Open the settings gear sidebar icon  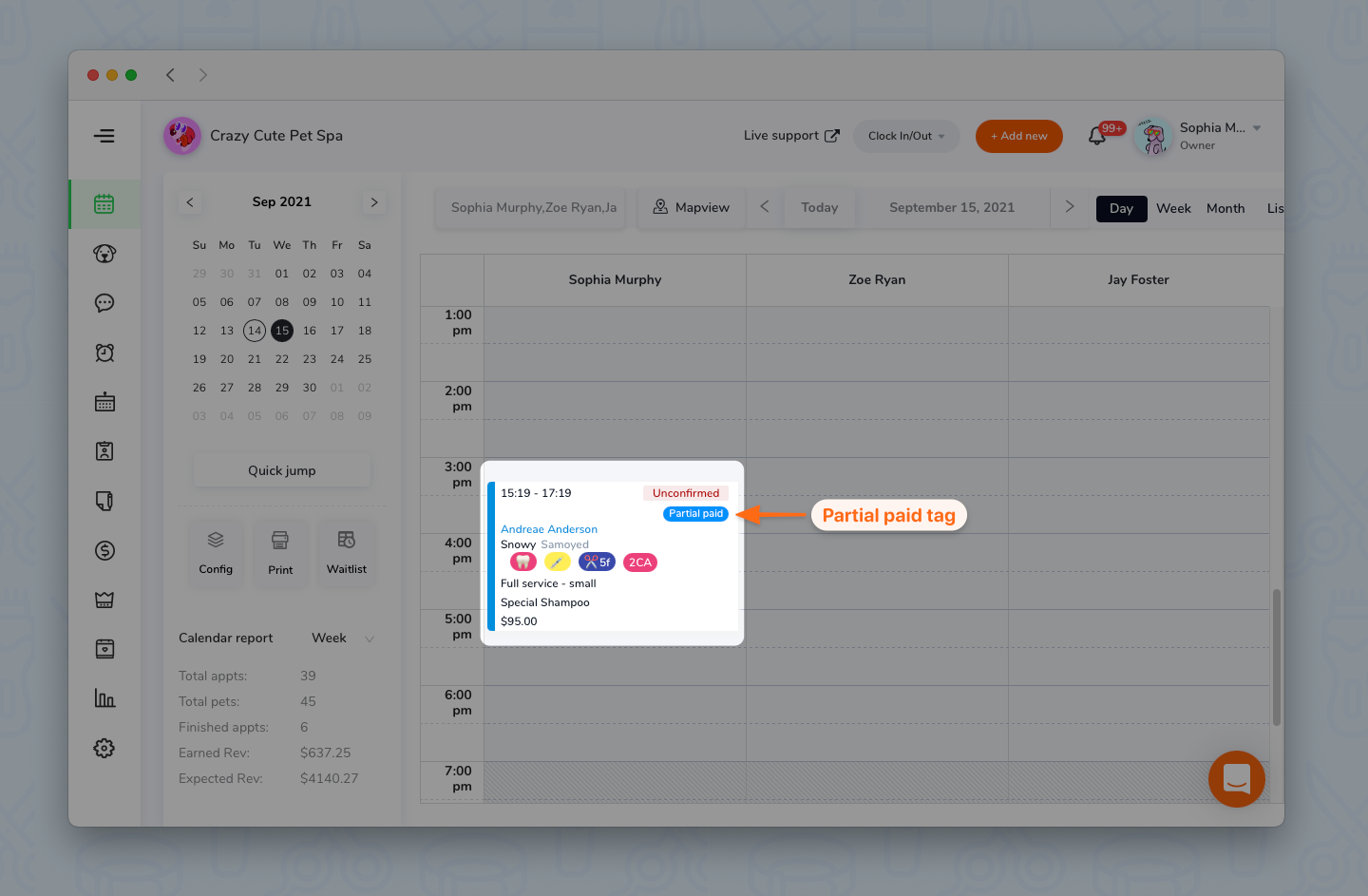point(104,748)
